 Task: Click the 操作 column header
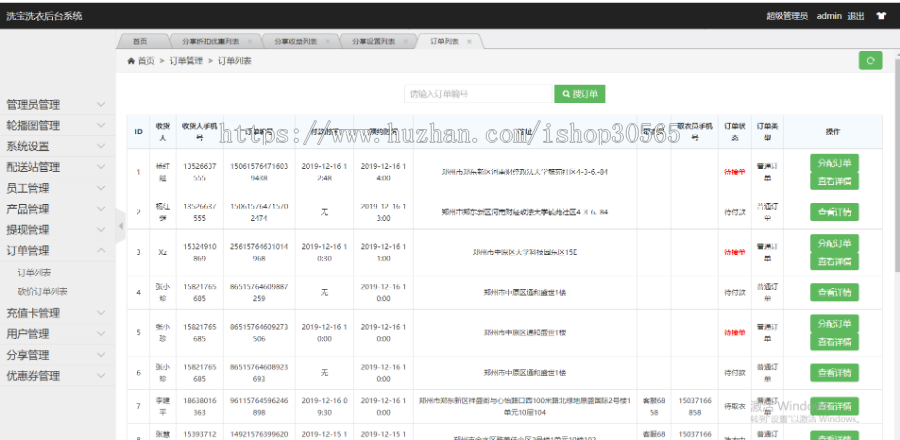pos(833,131)
